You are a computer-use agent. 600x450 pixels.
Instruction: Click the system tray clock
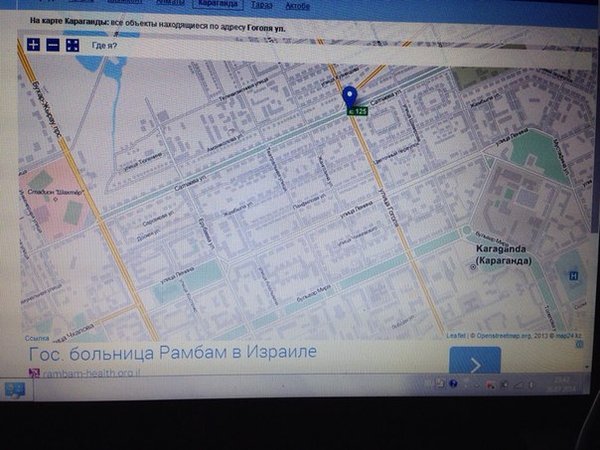pyautogui.click(x=558, y=383)
